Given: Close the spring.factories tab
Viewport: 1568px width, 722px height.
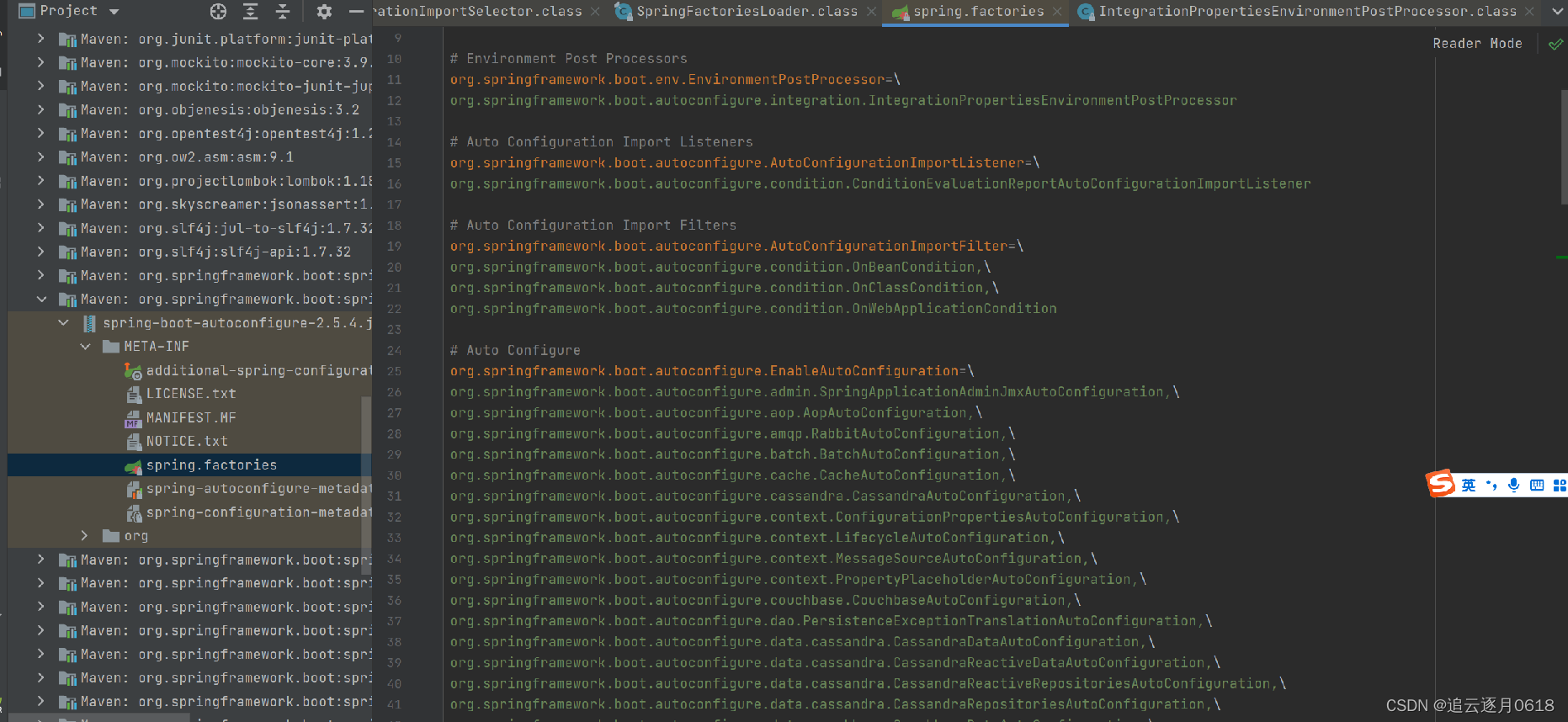Looking at the screenshot, I should click(x=1057, y=12).
